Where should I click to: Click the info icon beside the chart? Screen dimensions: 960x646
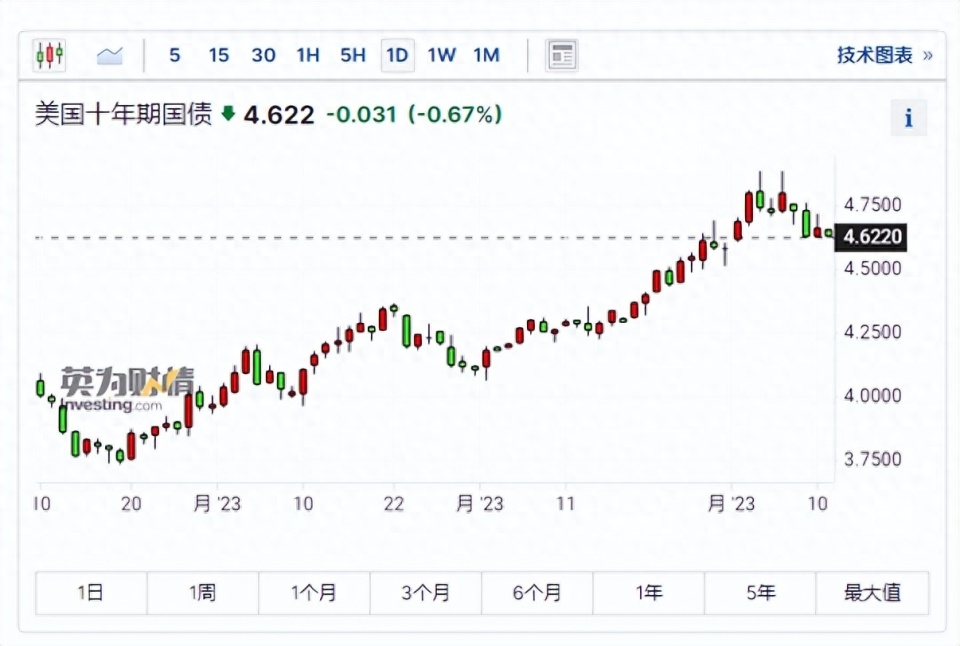tap(908, 118)
